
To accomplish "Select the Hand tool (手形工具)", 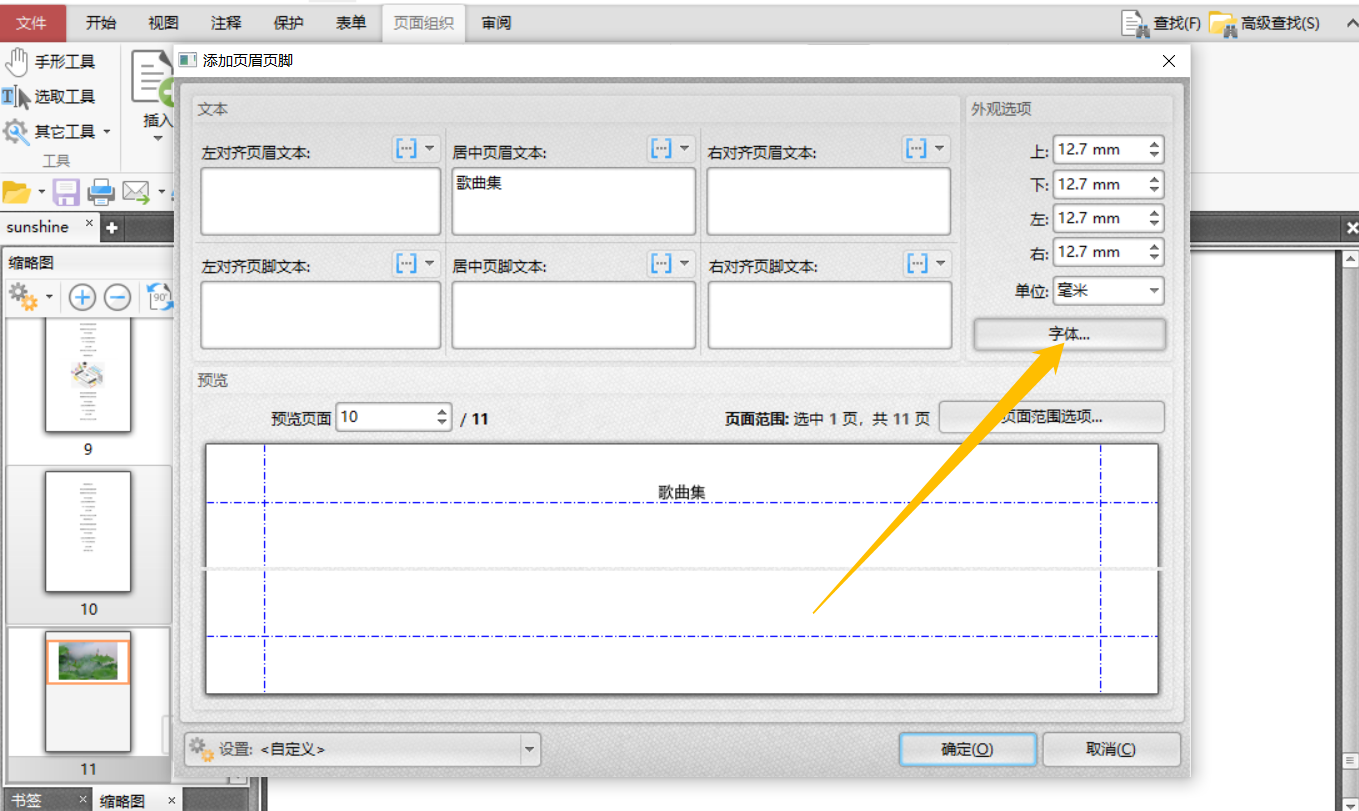I will point(50,62).
